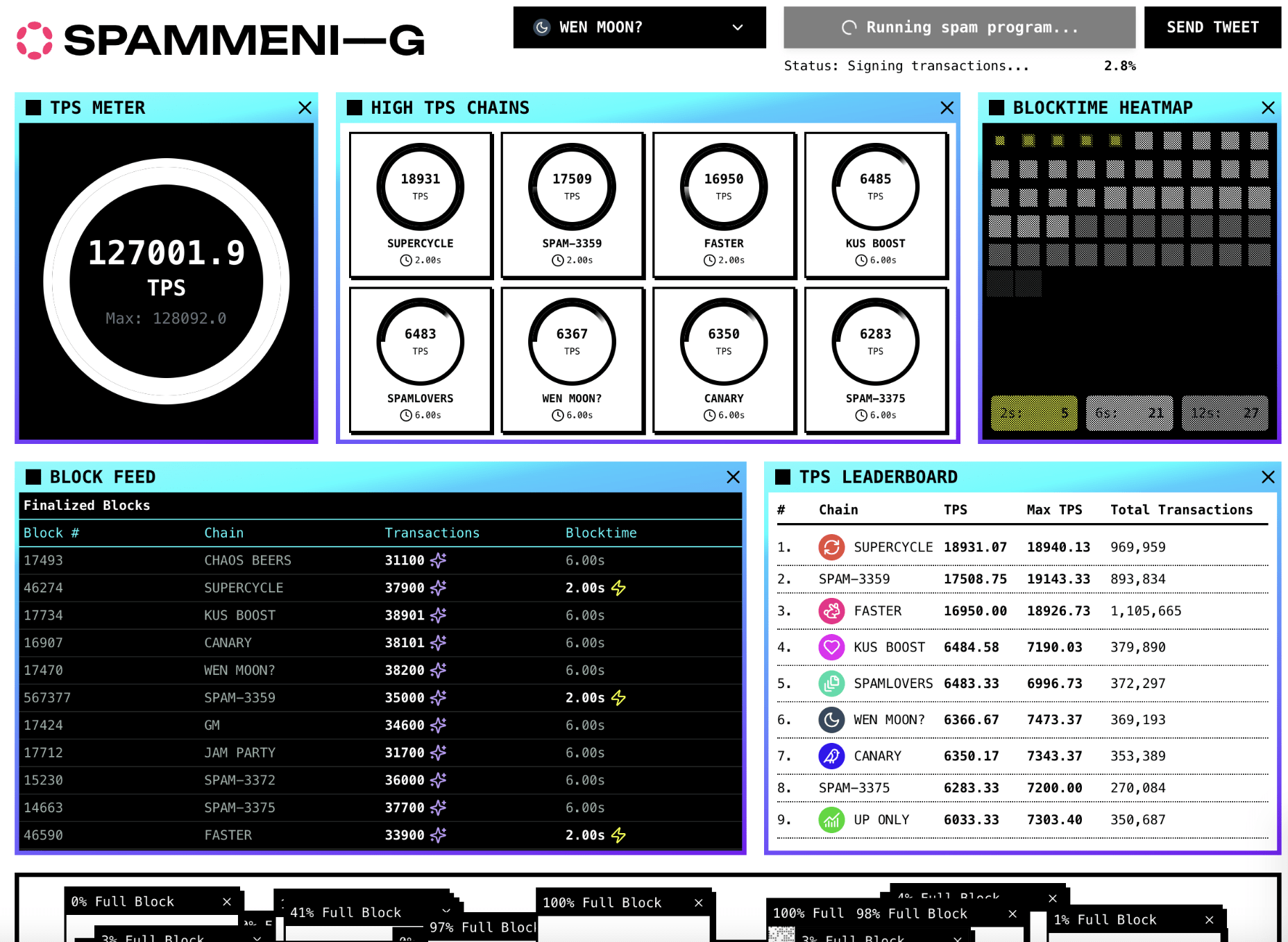
Task: Click the 6s blocktime legend swatch
Action: coord(1130,413)
